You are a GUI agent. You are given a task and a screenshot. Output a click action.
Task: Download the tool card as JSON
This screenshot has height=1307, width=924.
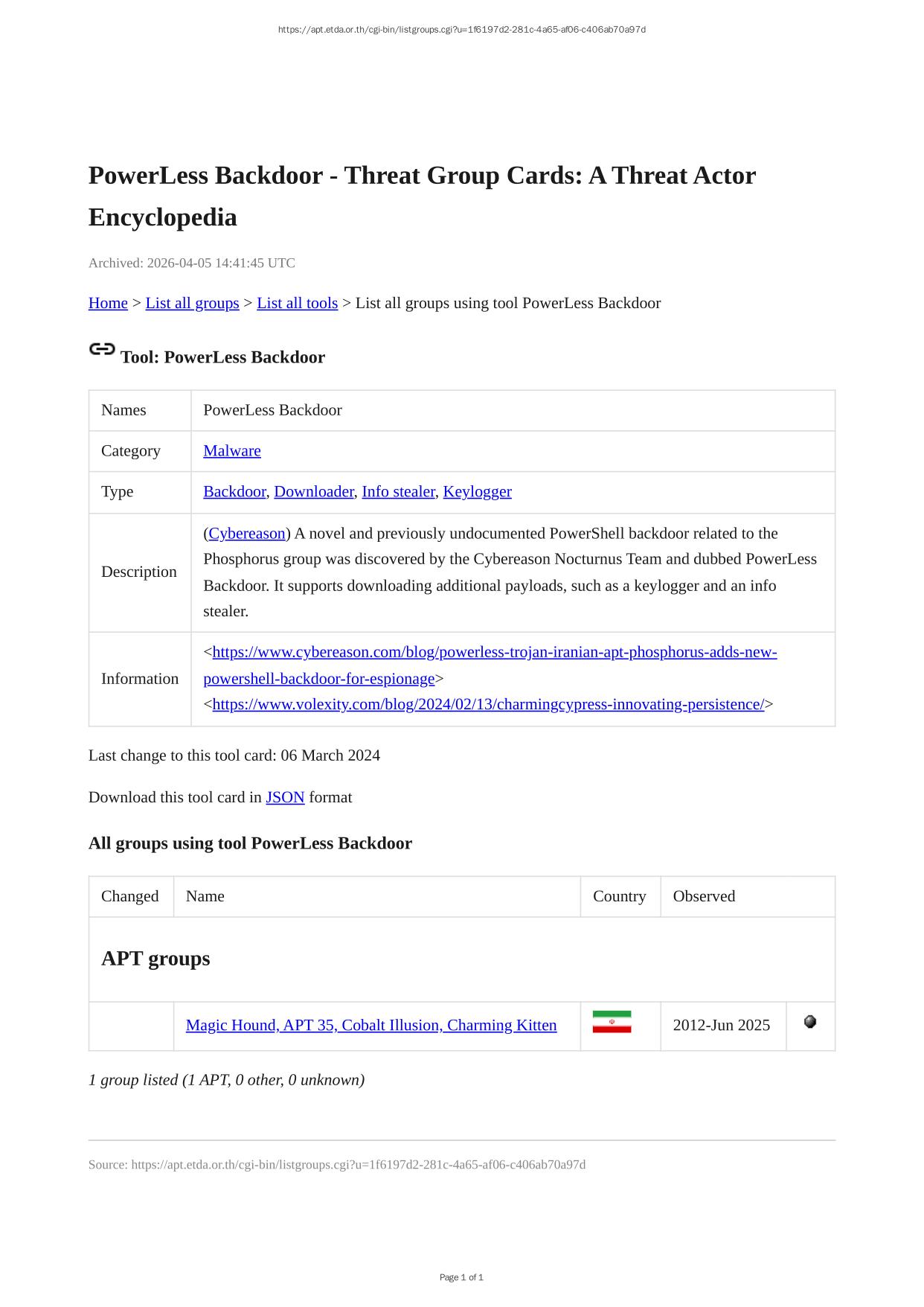(x=285, y=797)
